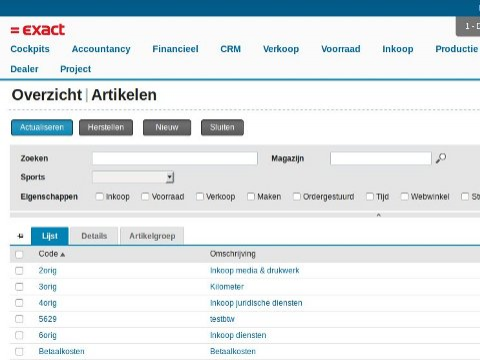
Task: Open the testbtw description link
Action: tap(222, 319)
